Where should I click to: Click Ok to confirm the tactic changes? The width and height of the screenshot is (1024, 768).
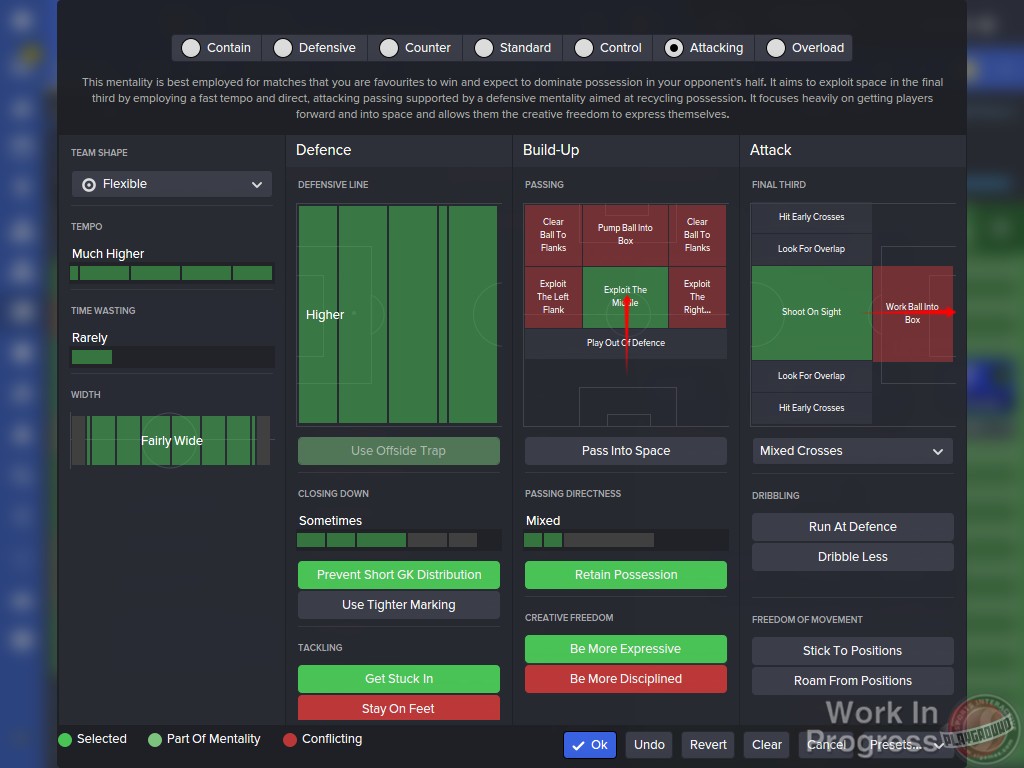589,745
